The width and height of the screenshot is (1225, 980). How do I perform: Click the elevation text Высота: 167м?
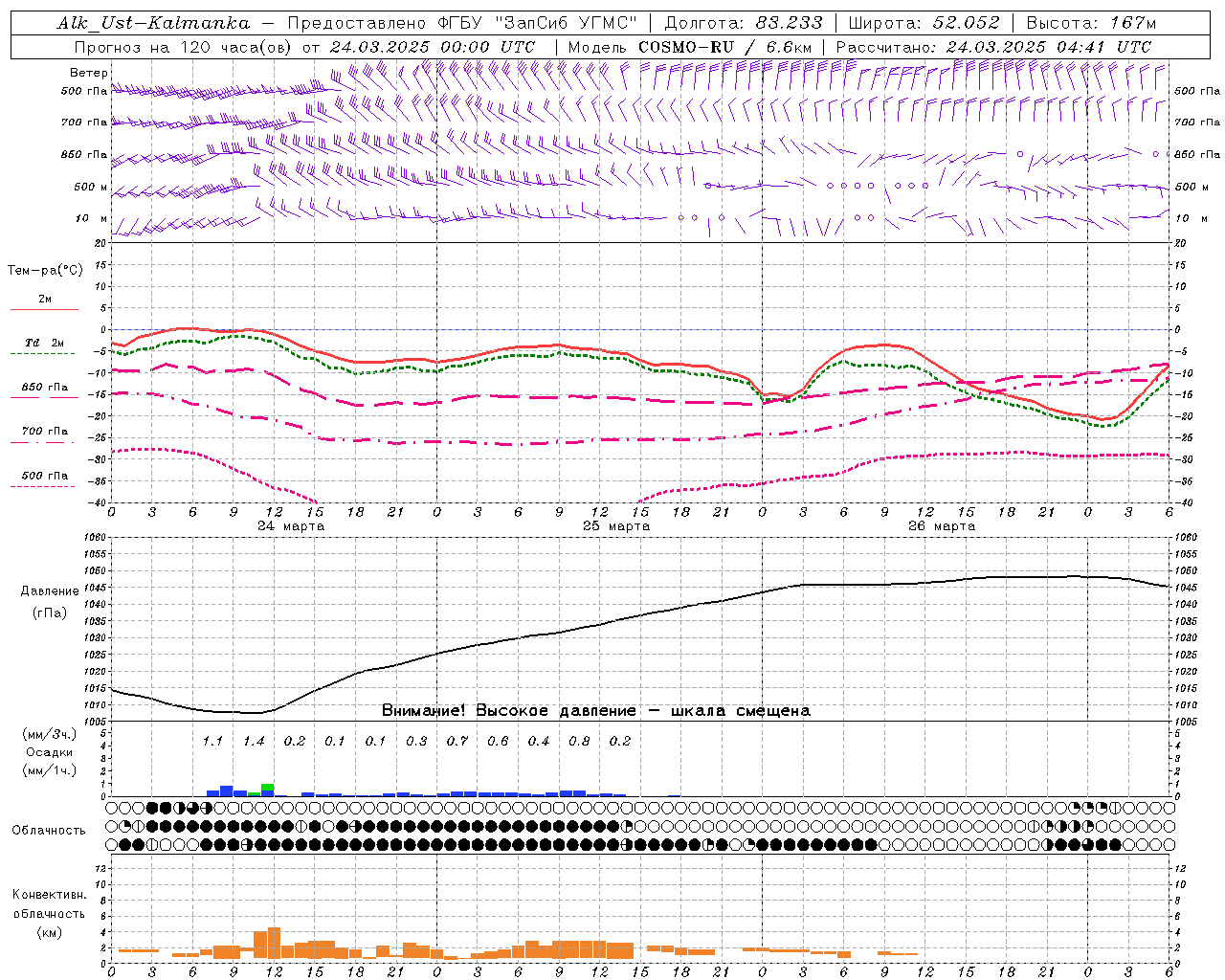click(1091, 23)
